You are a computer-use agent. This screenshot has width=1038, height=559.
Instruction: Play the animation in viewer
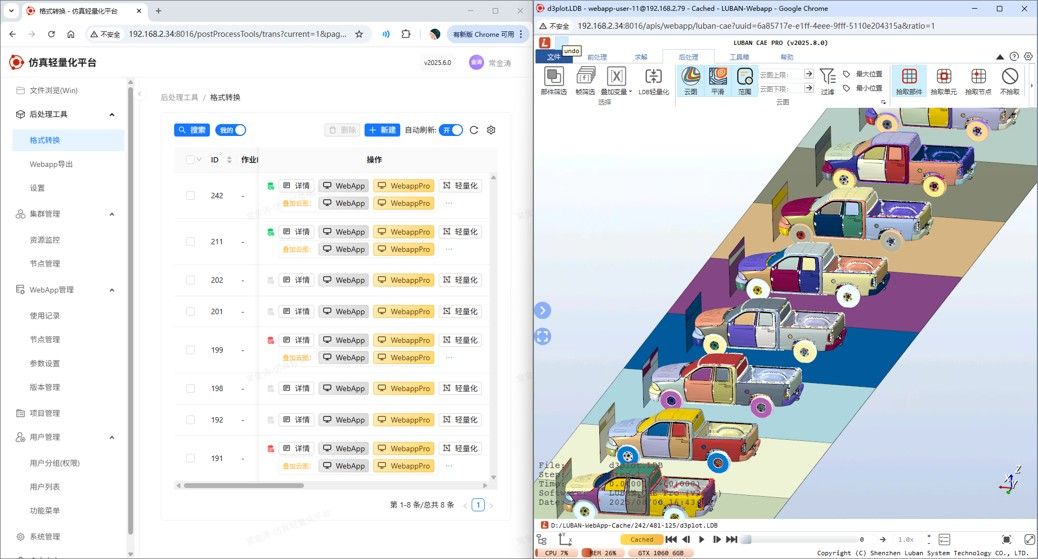tap(702, 540)
